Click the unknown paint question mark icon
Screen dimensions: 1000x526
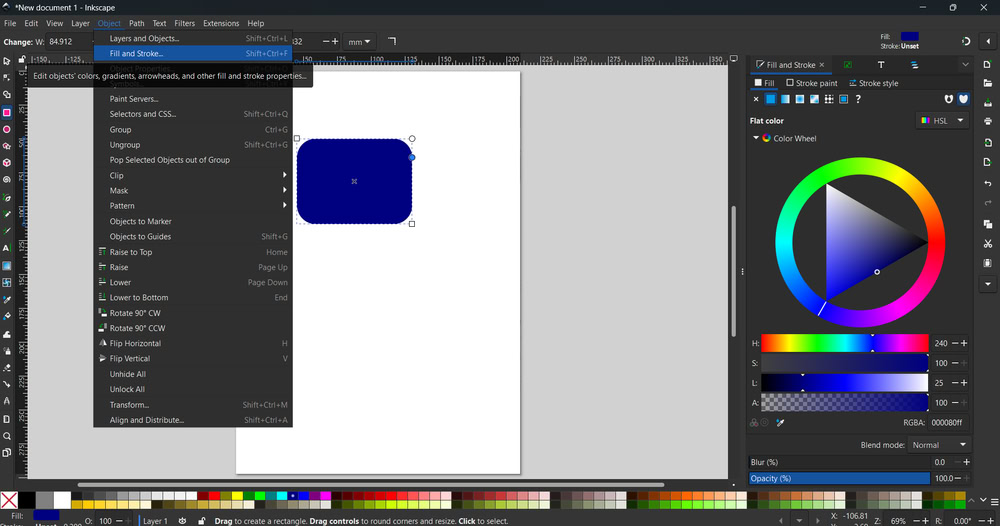(858, 99)
